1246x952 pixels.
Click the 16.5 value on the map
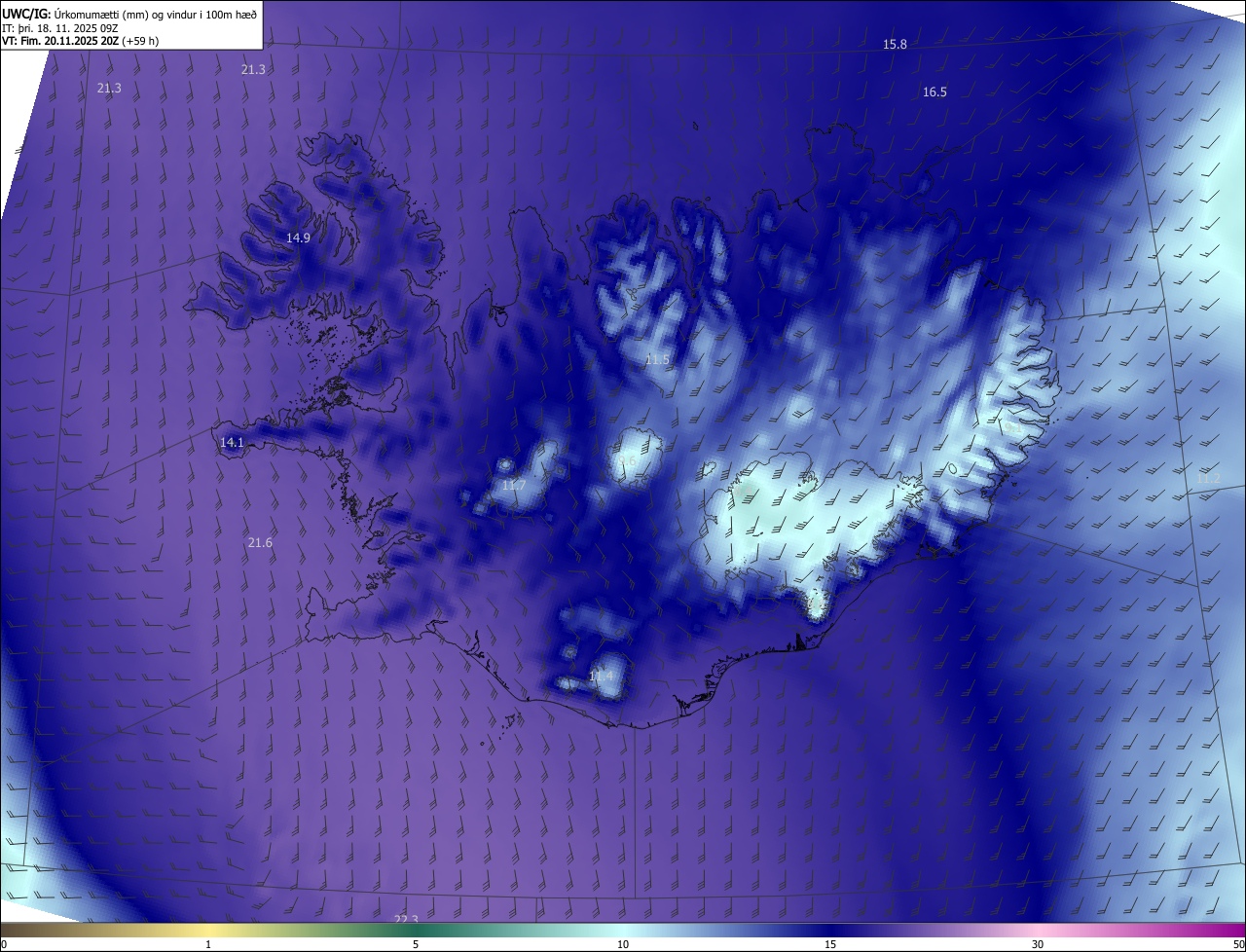click(x=934, y=92)
